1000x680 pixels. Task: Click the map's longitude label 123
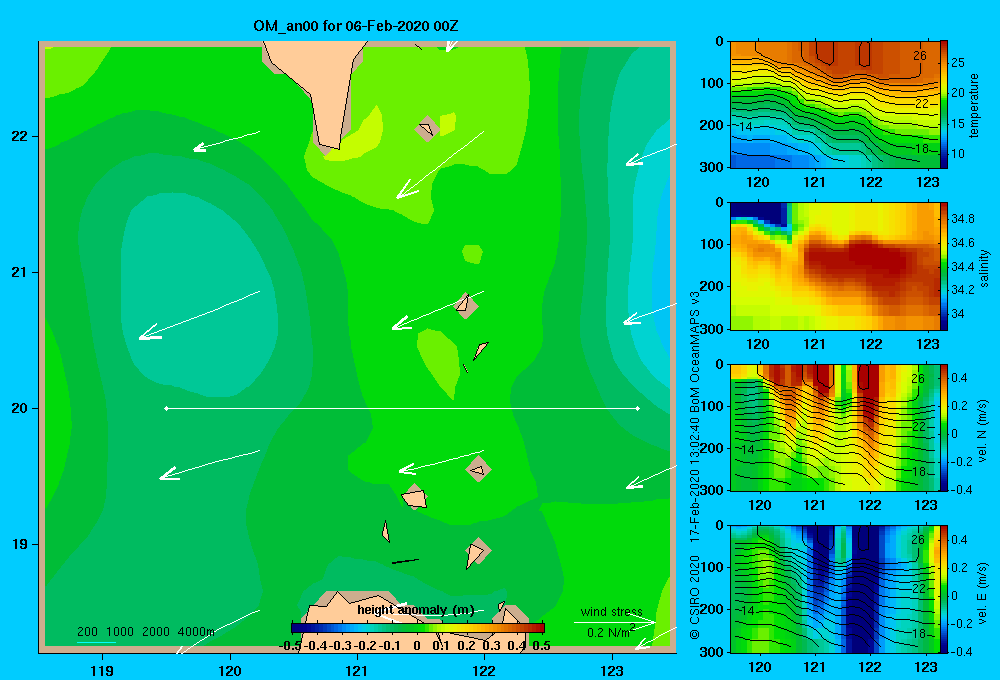click(x=612, y=670)
